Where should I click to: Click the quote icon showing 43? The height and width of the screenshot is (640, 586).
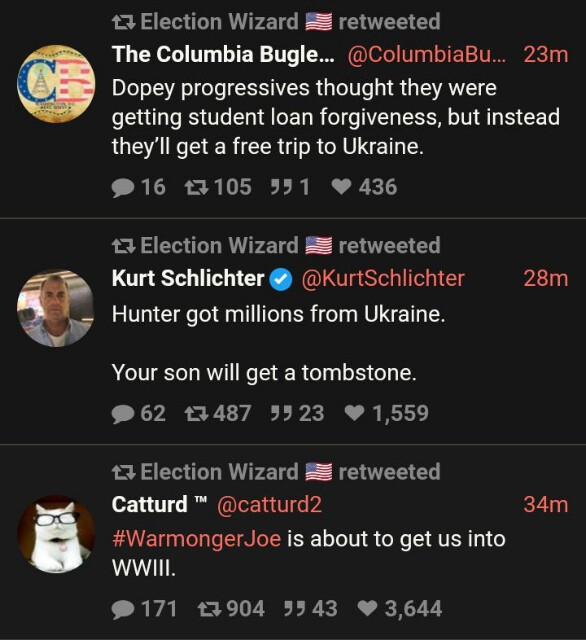click(295, 609)
